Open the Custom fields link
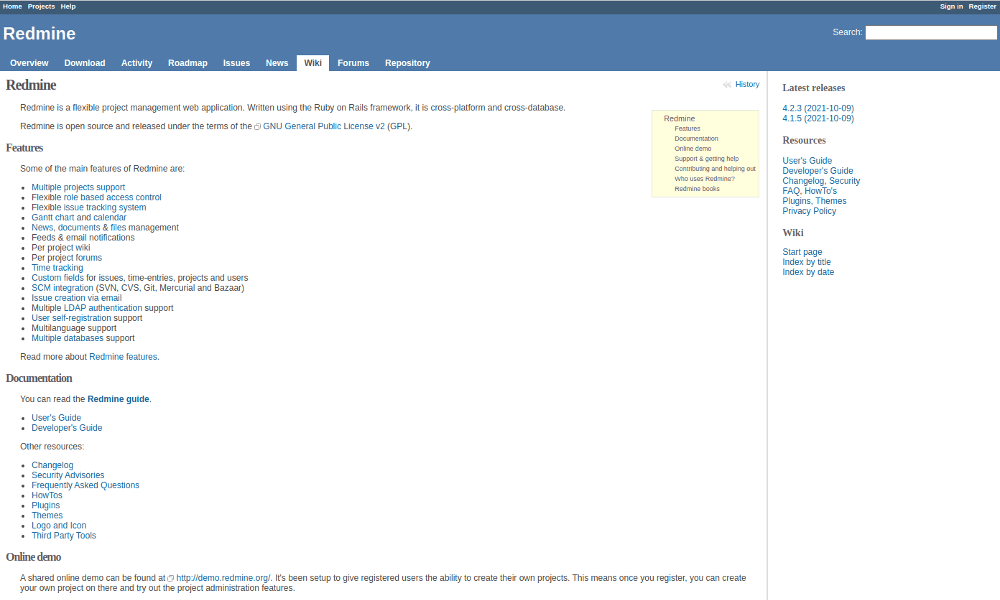 (x=57, y=278)
